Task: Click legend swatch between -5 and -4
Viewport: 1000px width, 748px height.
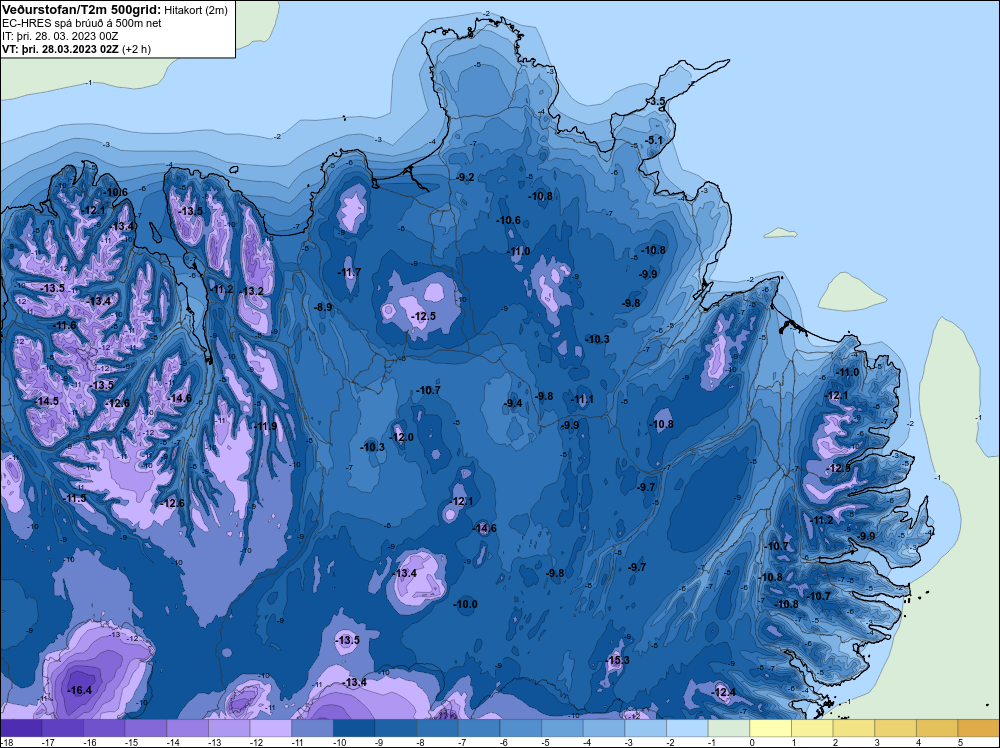Action: pos(562,728)
